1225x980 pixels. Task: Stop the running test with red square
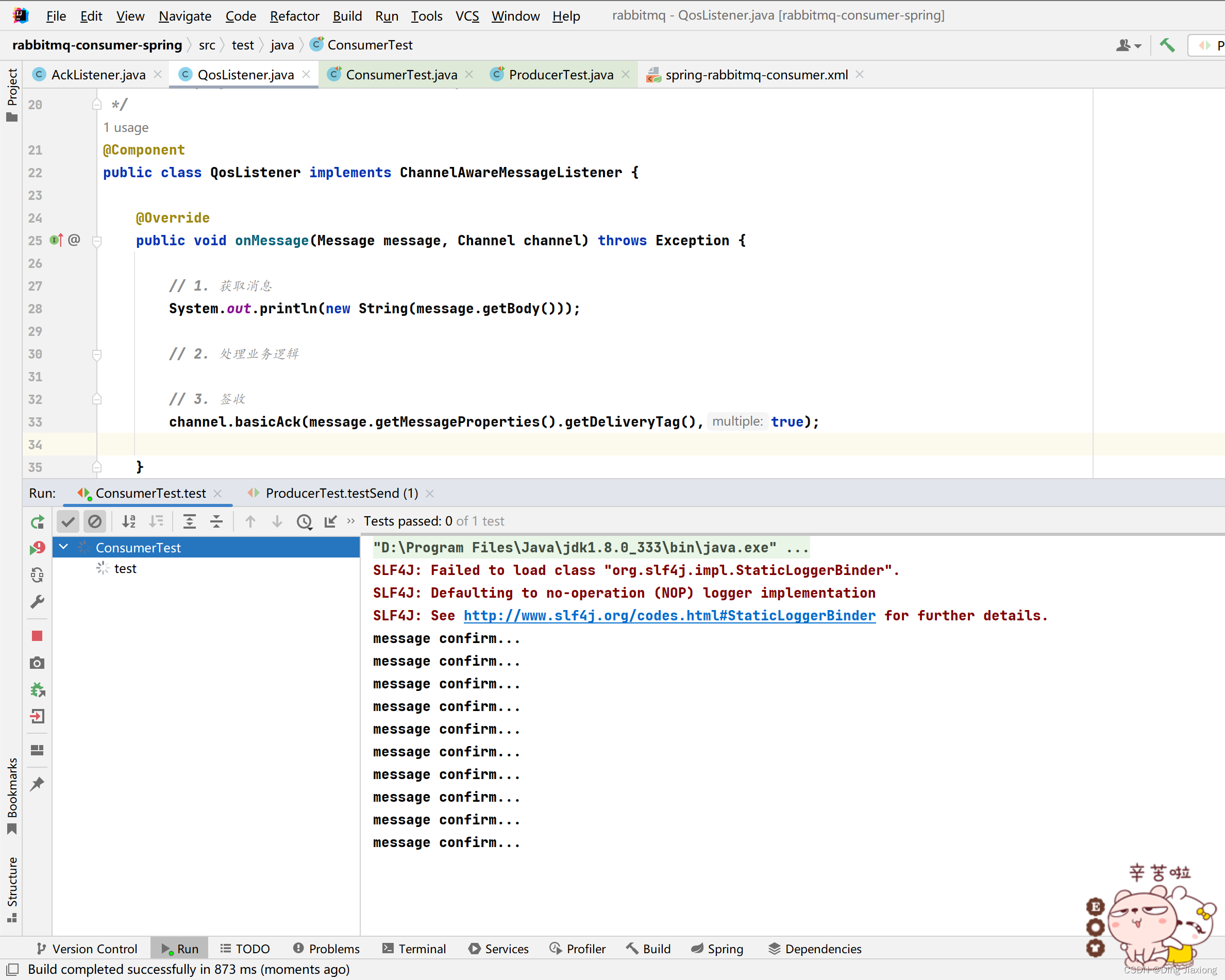[38, 636]
